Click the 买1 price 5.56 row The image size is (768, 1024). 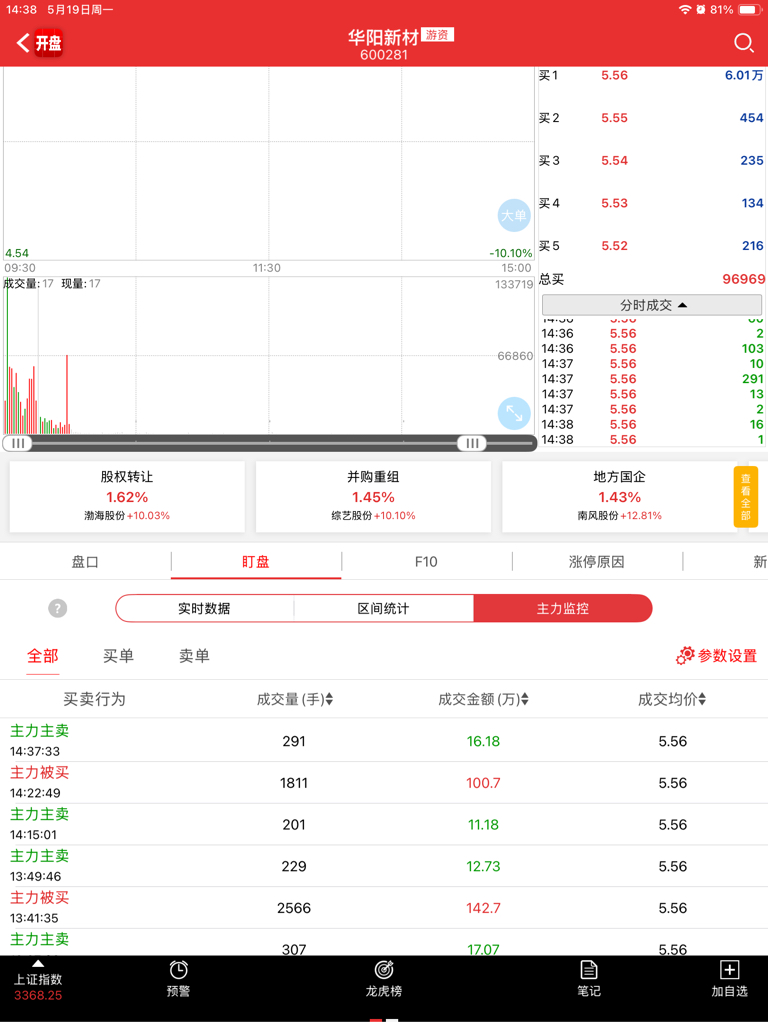[x=651, y=76]
